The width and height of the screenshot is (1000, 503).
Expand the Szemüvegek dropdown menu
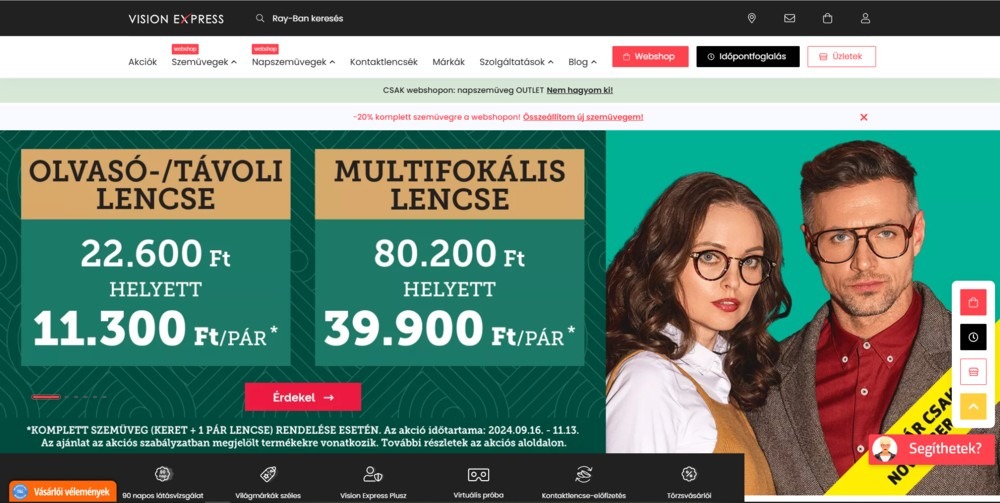[204, 62]
